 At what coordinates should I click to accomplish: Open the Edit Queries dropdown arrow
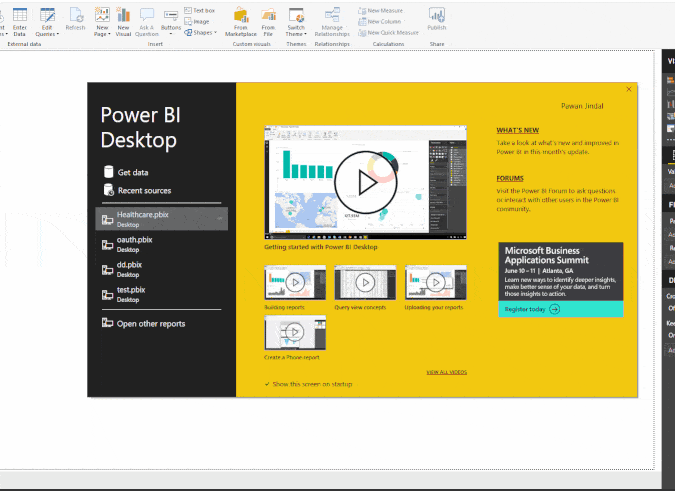click(58, 34)
